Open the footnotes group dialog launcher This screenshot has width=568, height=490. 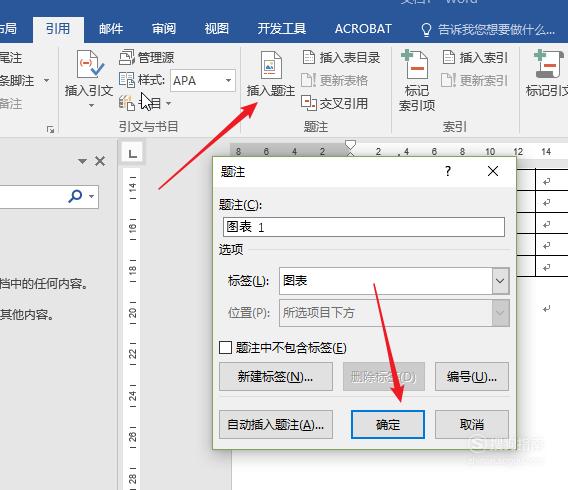[50, 129]
